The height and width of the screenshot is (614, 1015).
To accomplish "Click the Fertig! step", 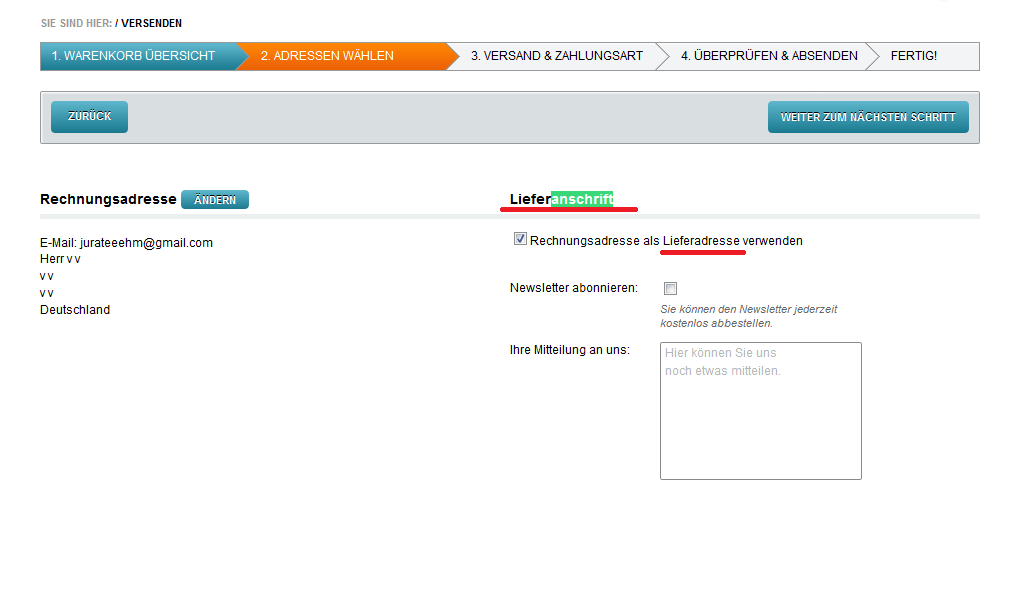I will tap(914, 56).
